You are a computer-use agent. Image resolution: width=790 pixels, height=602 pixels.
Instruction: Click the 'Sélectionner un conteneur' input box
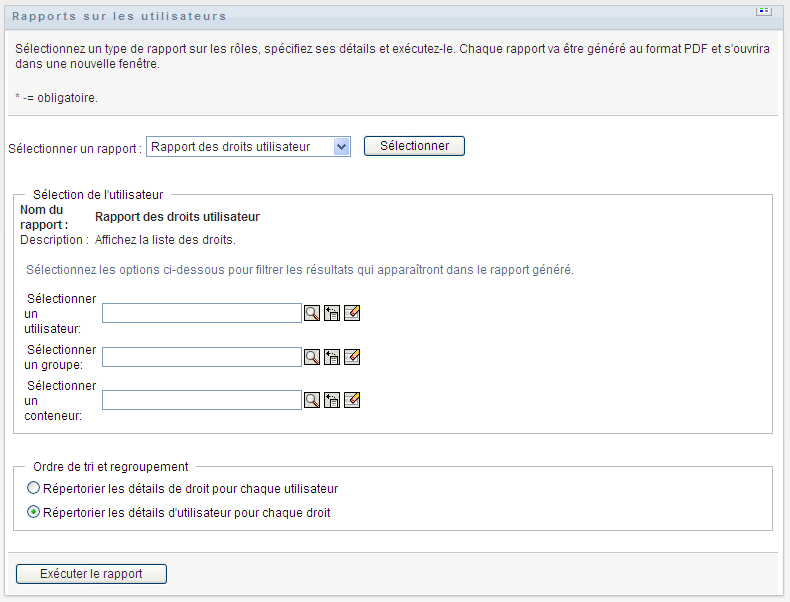coord(202,400)
